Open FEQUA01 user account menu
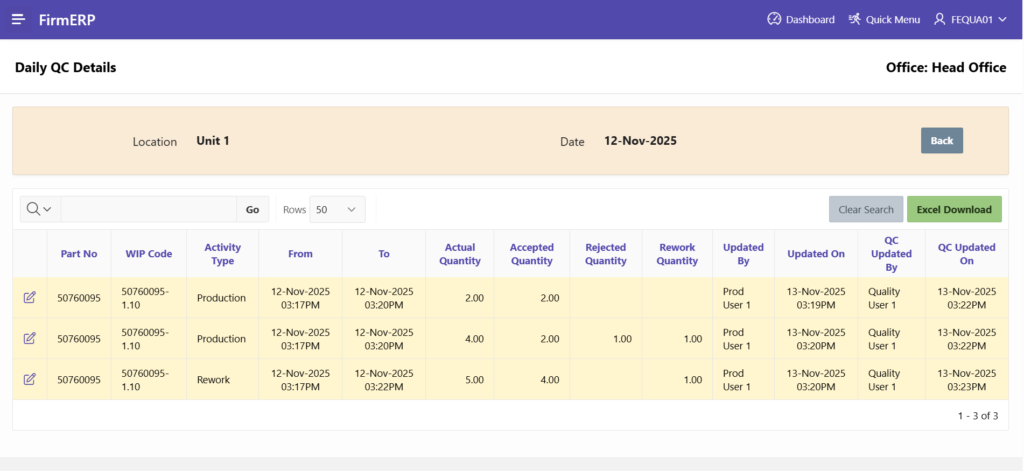Image resolution: width=1024 pixels, height=471 pixels. pos(969,19)
